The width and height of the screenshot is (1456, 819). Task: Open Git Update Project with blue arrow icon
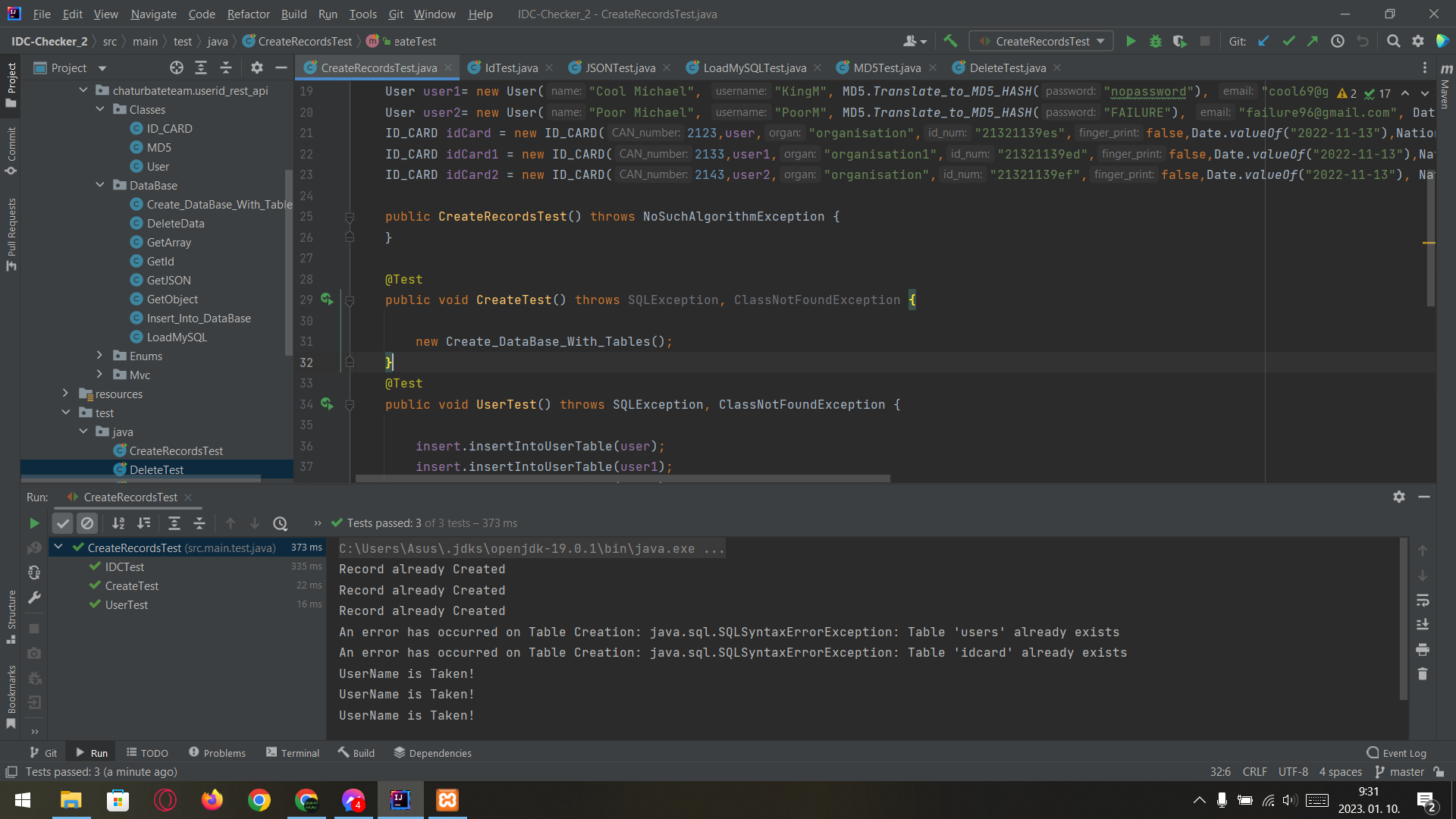tap(1263, 41)
